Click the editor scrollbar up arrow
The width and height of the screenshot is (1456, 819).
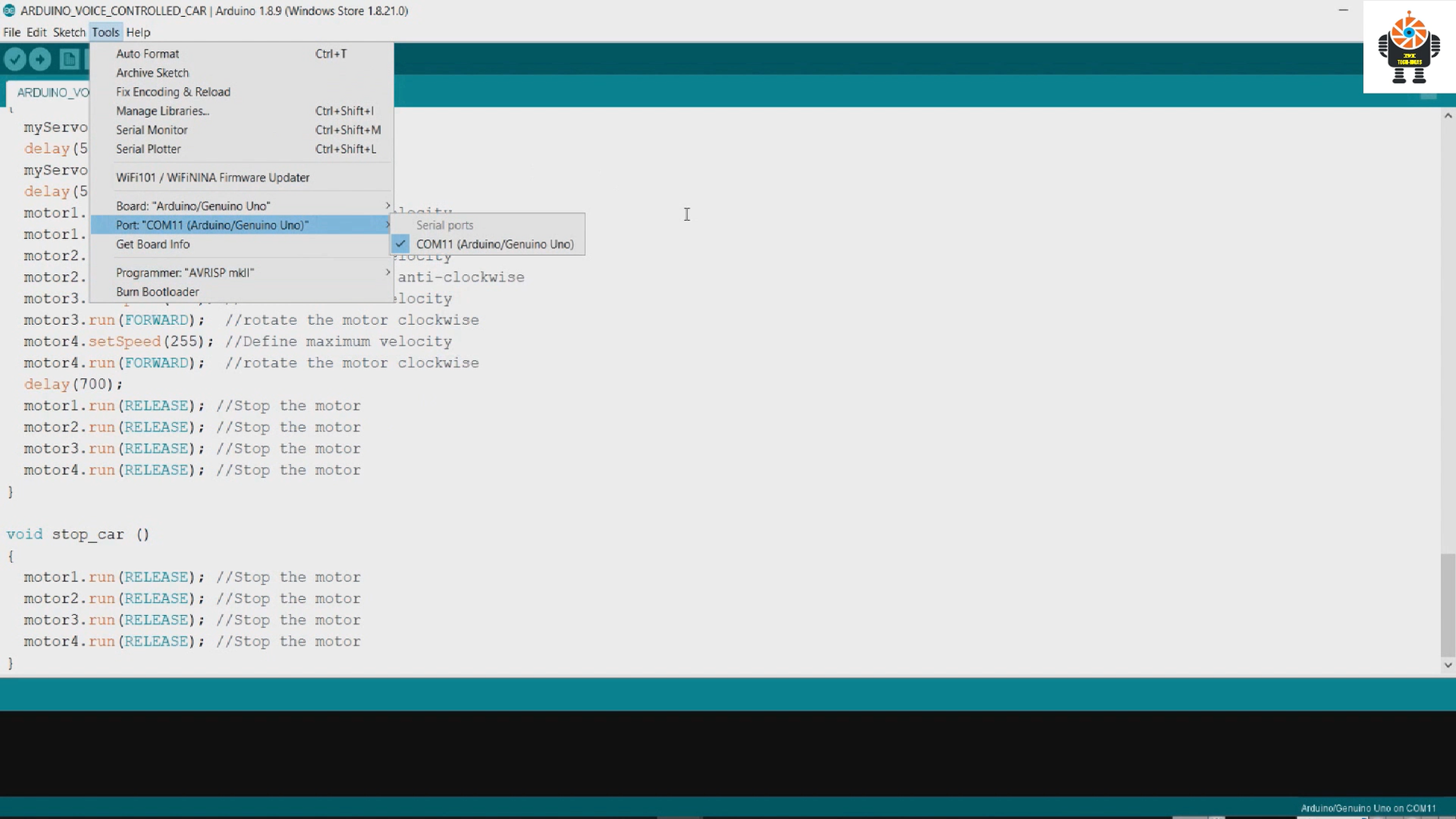1448,116
